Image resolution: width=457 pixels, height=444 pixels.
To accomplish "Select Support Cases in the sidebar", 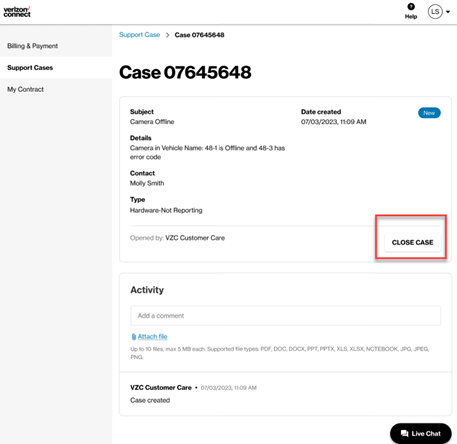I will (30, 68).
